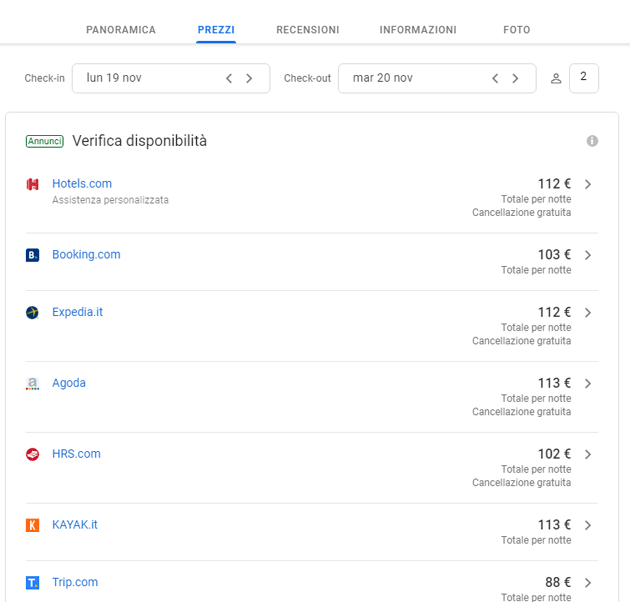Click the KAYAK.it logo icon
Viewport: 630px width, 602px height.
[33, 525]
